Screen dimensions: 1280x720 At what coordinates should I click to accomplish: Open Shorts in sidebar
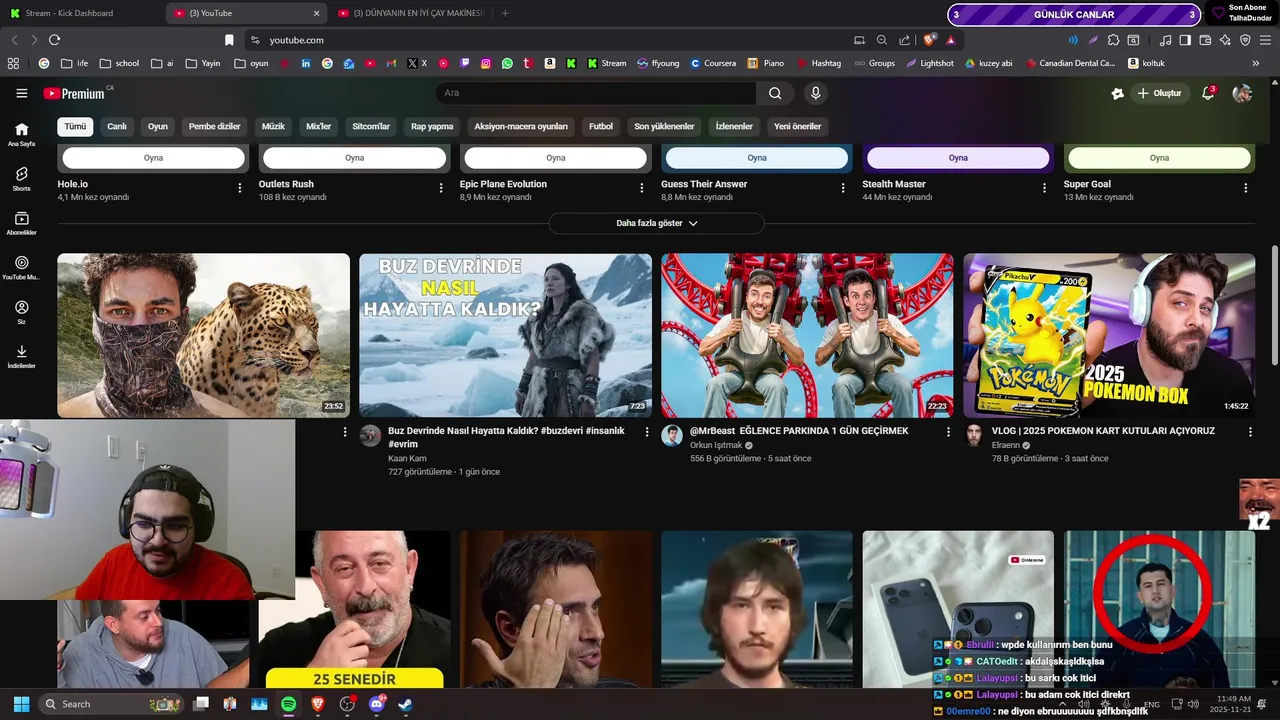pyautogui.click(x=22, y=179)
